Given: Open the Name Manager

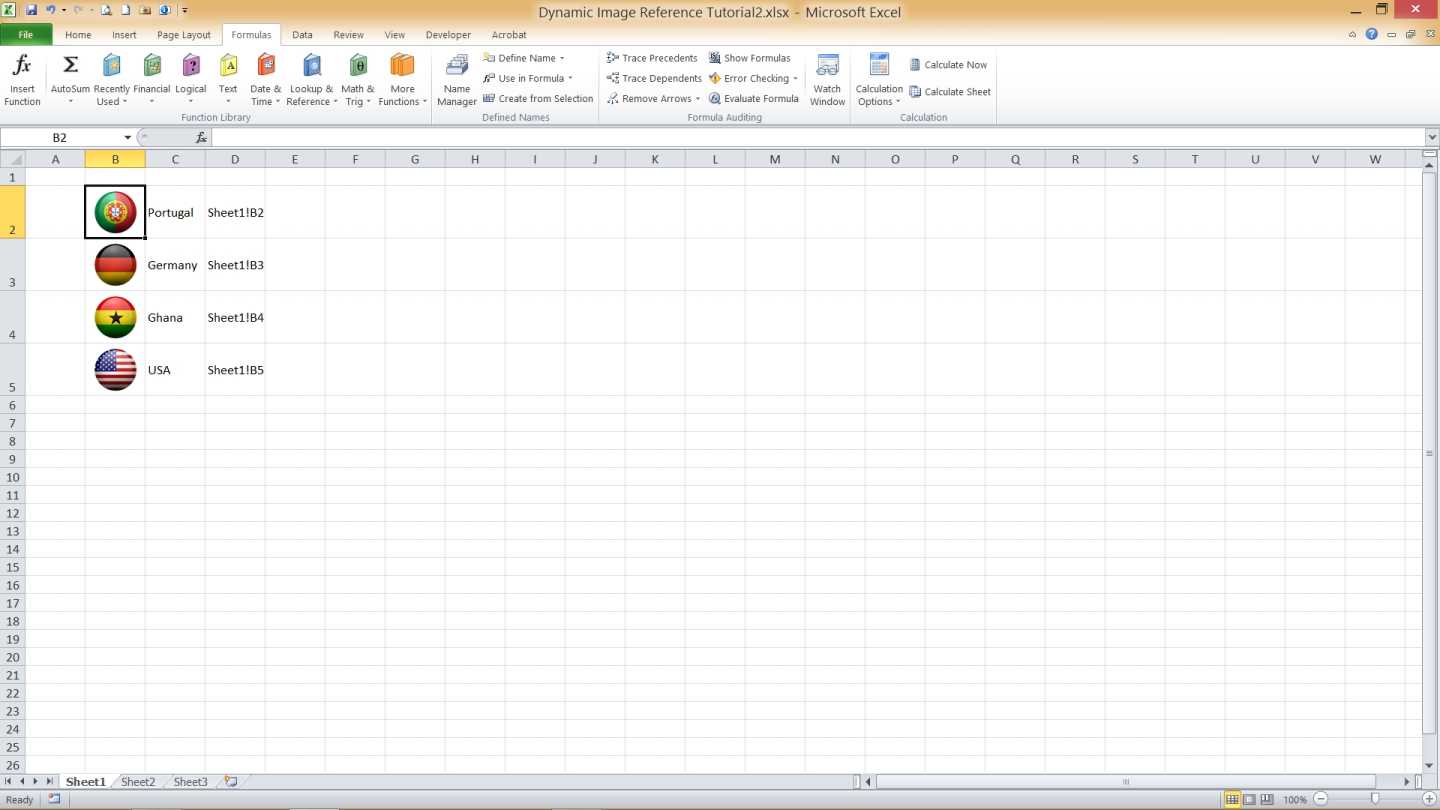Looking at the screenshot, I should (457, 81).
